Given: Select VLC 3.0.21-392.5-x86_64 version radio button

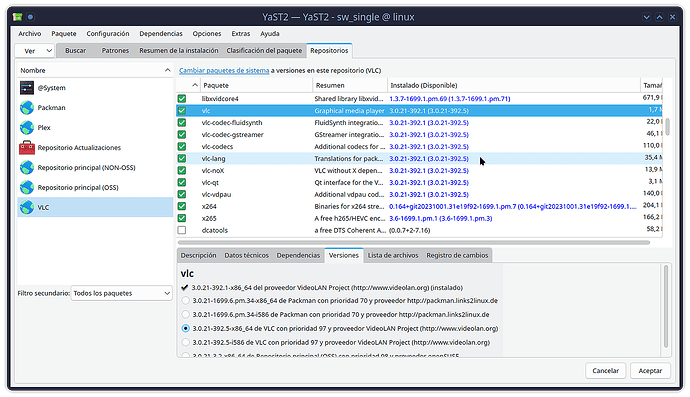Looking at the screenshot, I should [x=186, y=328].
